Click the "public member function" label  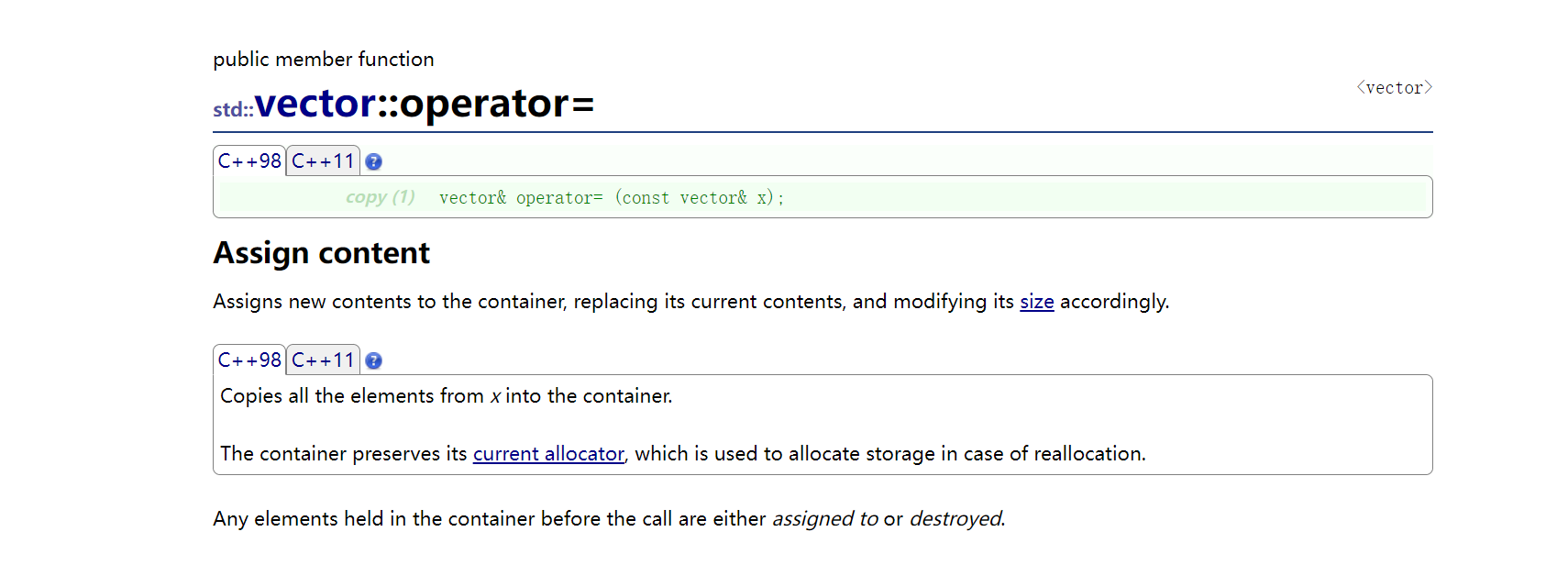[x=323, y=60]
